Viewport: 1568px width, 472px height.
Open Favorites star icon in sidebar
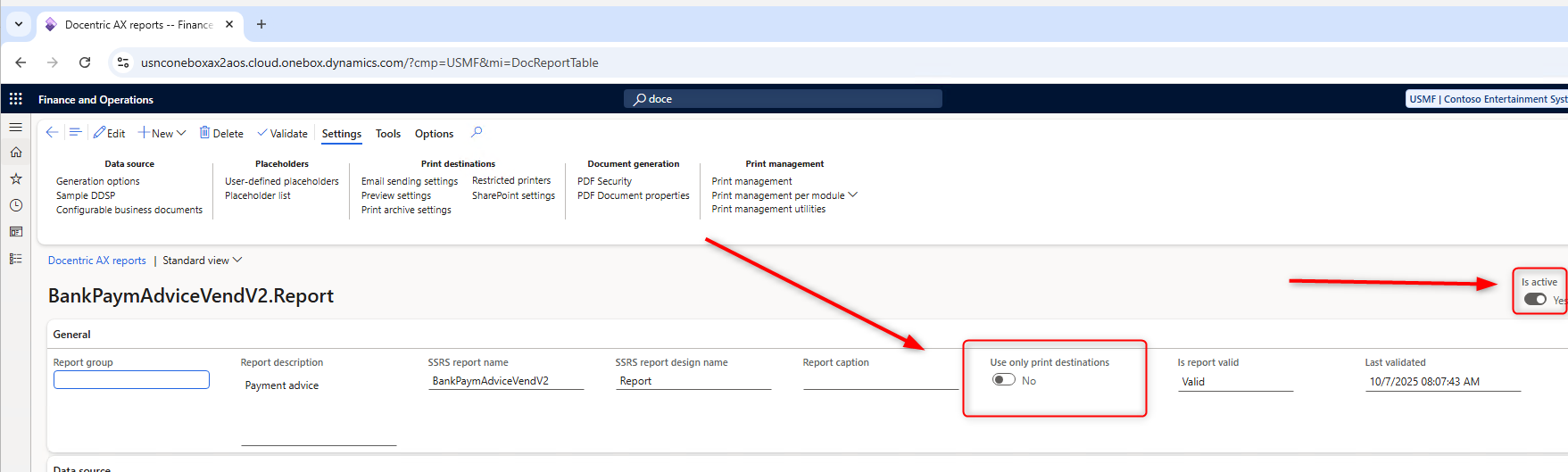pyautogui.click(x=16, y=179)
